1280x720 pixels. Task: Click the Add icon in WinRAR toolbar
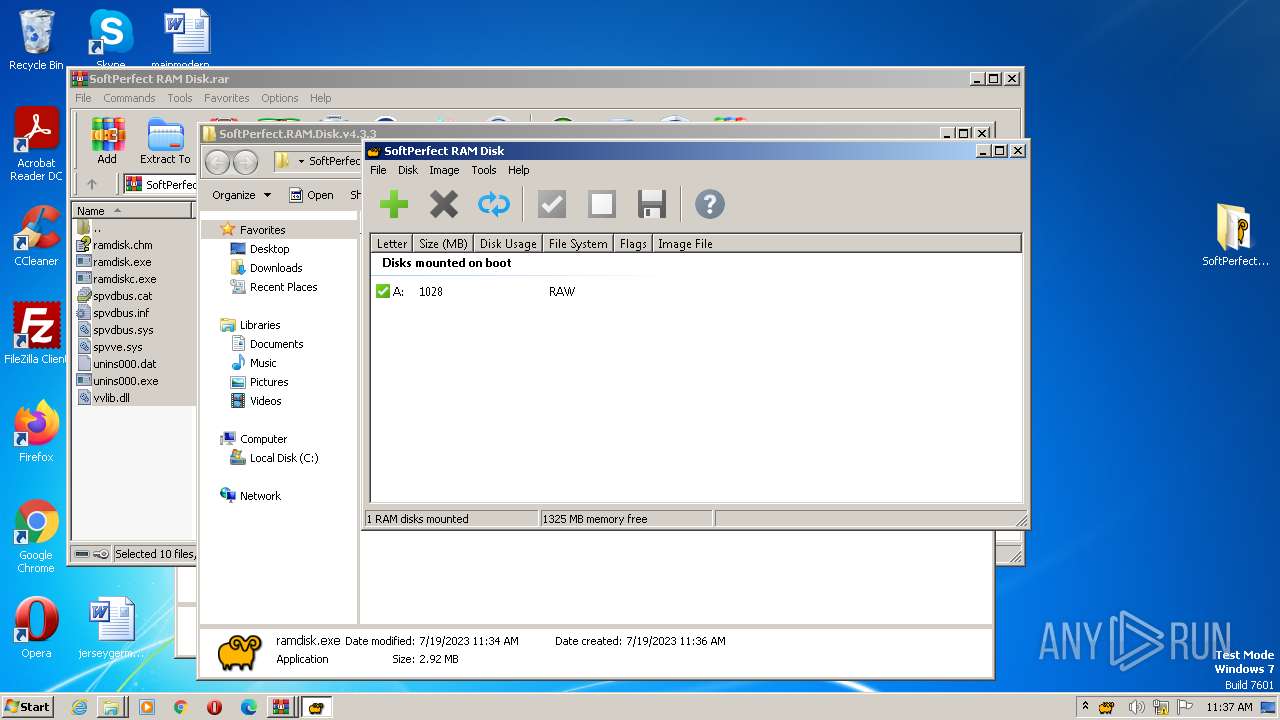[107, 141]
